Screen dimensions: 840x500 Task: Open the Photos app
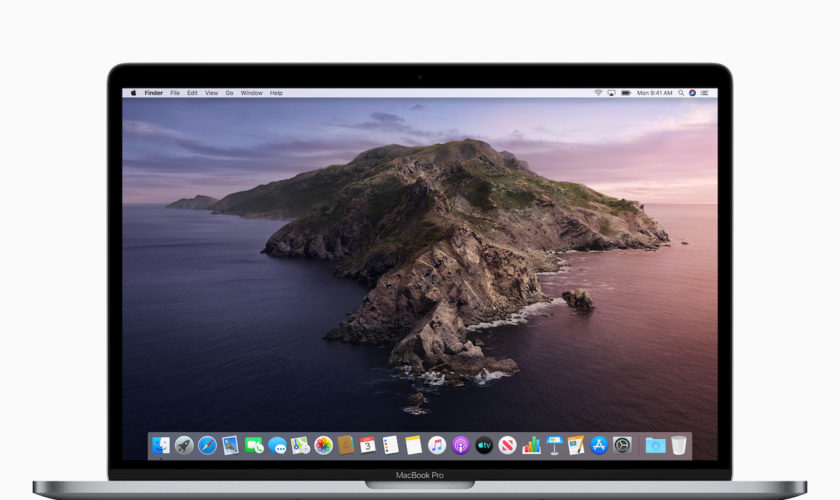[323, 445]
